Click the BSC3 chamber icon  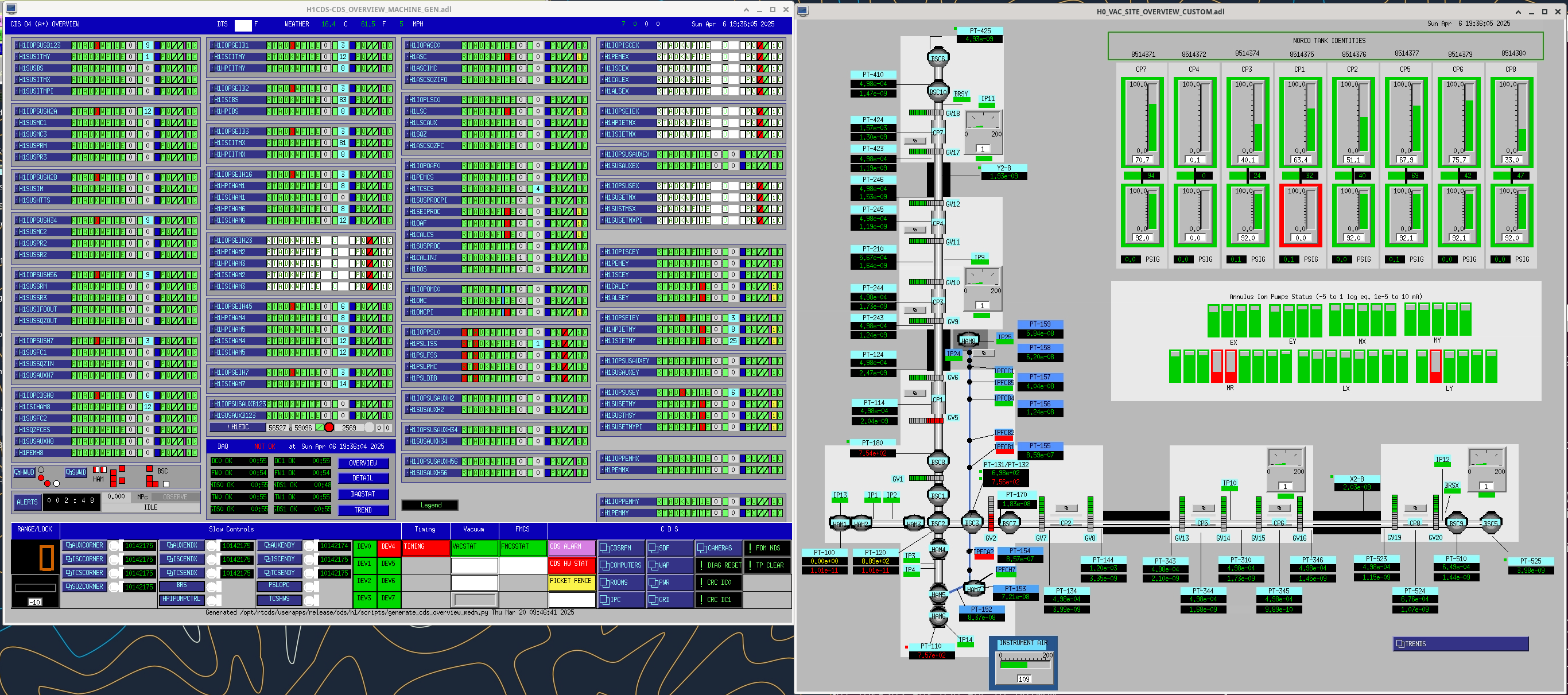pyautogui.click(x=972, y=522)
